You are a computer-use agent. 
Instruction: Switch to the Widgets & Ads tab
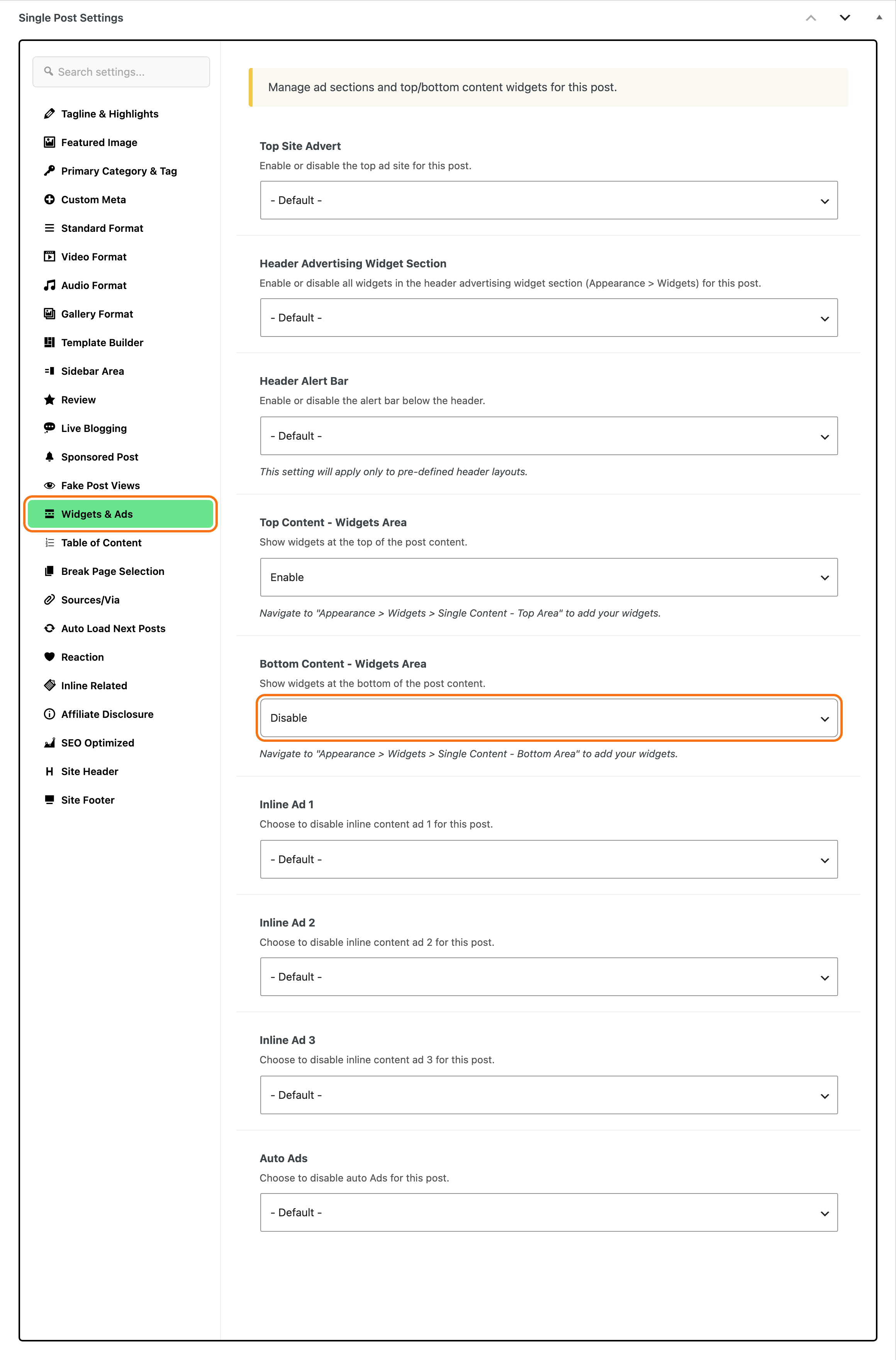point(120,514)
